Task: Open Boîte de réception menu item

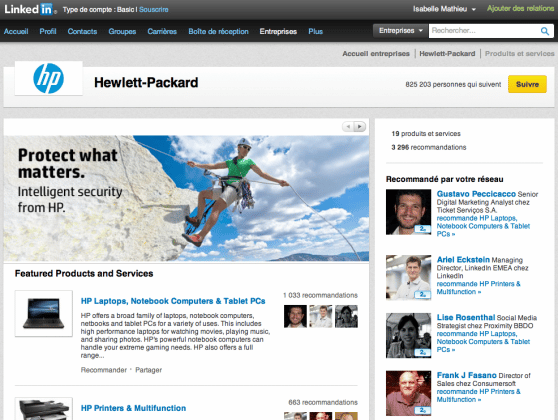Action: coord(219,31)
